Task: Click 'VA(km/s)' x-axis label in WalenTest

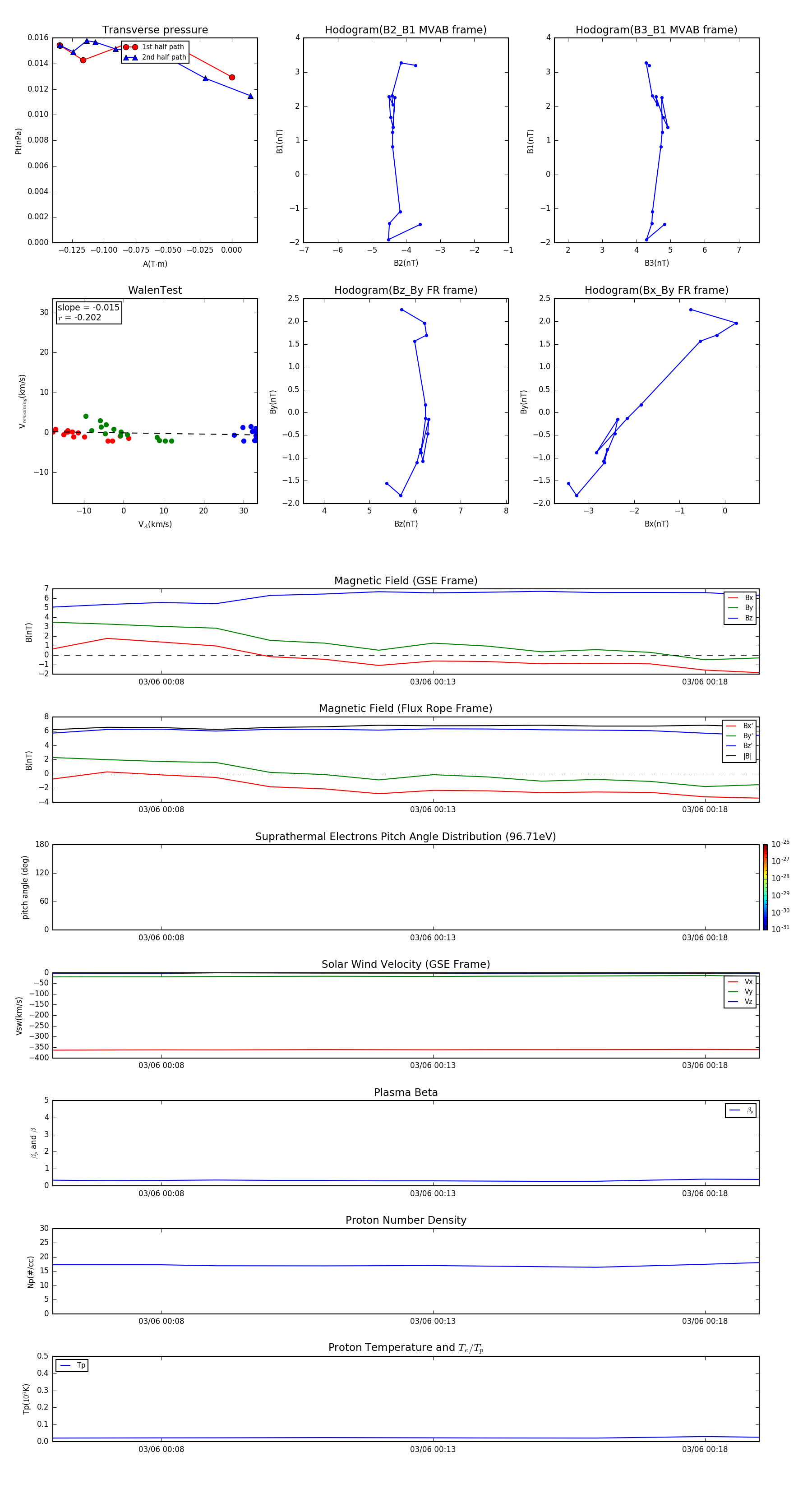Action: tap(155, 524)
